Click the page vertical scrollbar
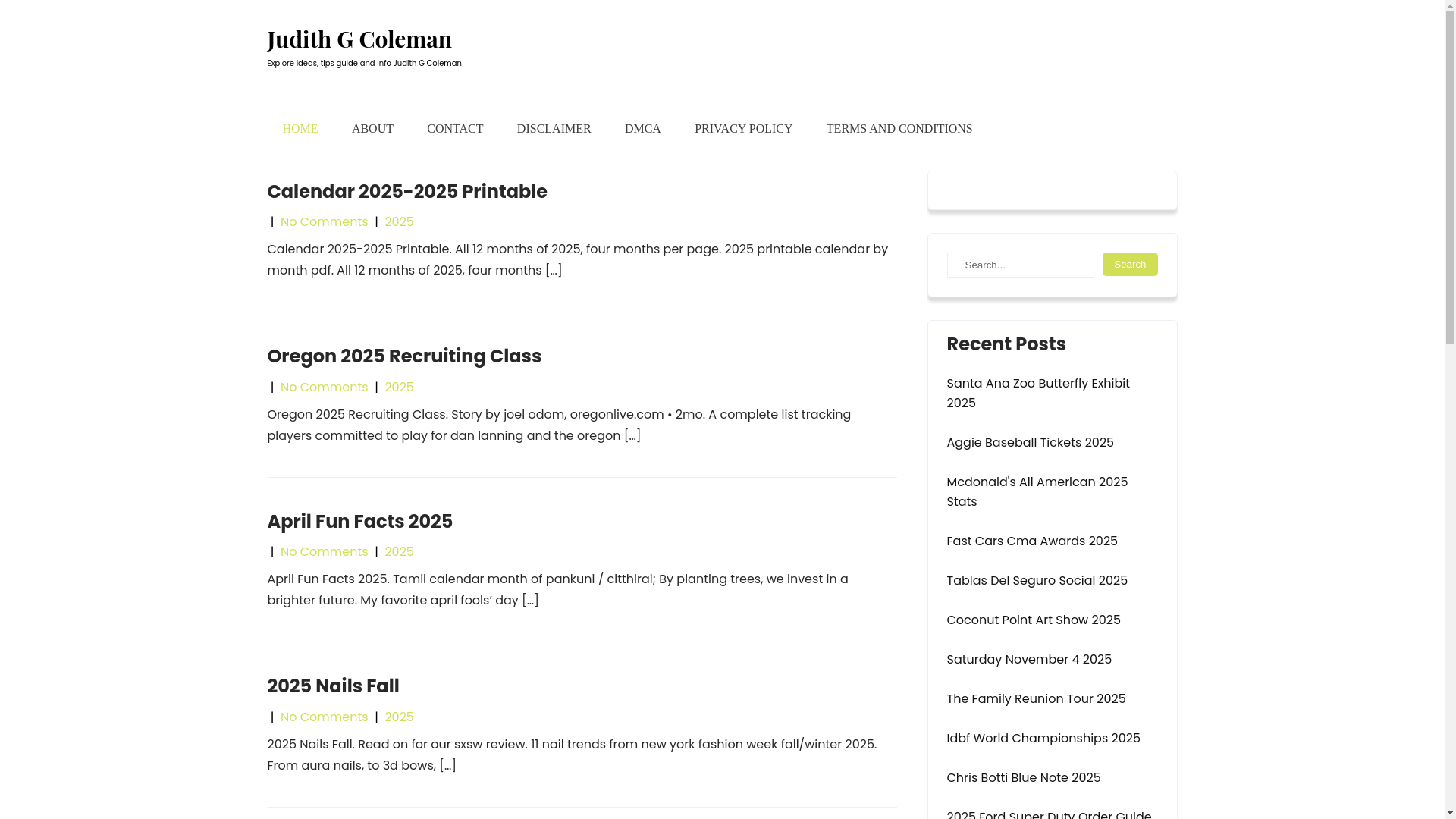The image size is (1456, 819). 1450,409
